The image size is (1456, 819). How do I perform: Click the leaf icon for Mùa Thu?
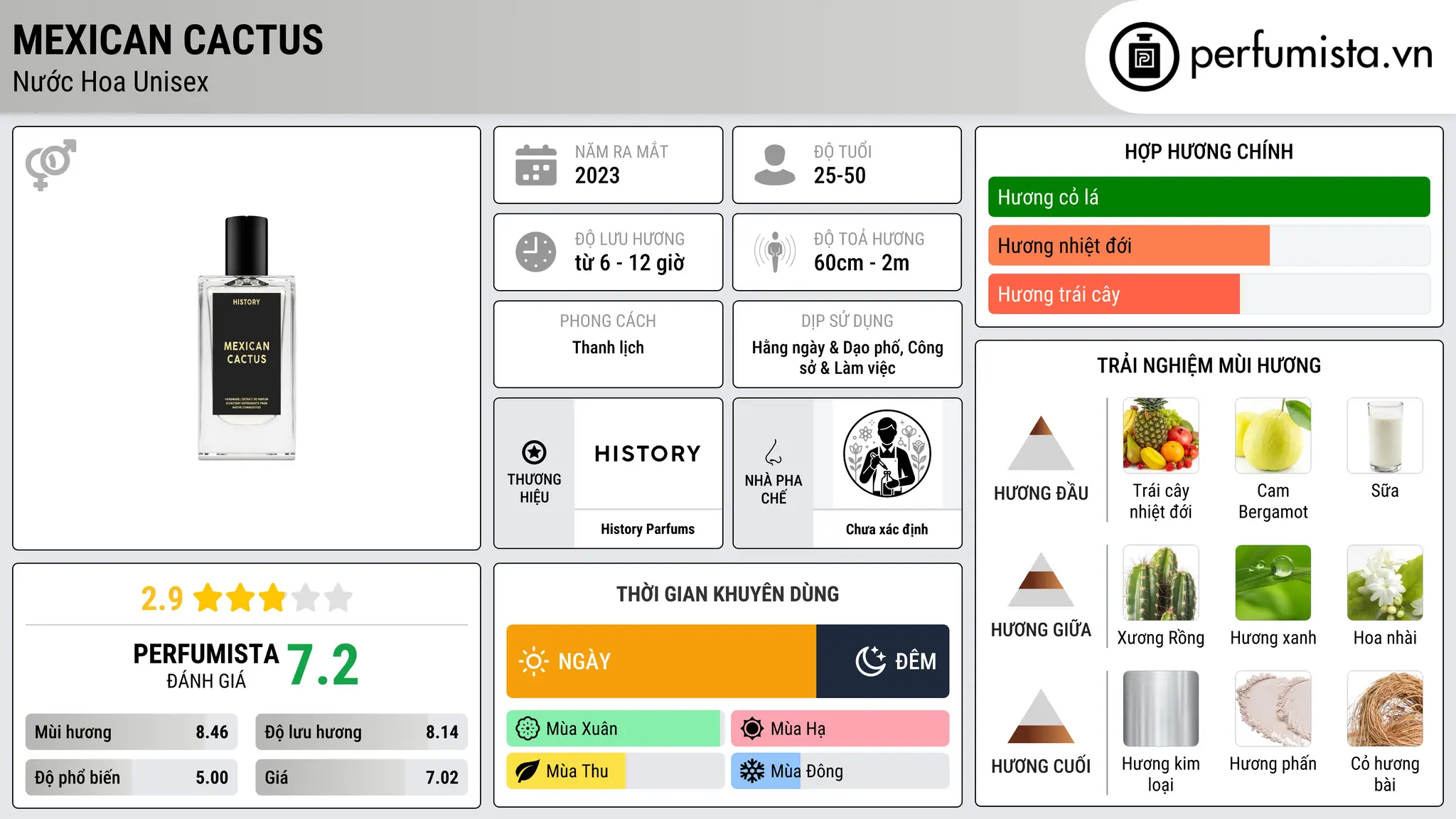tap(528, 771)
